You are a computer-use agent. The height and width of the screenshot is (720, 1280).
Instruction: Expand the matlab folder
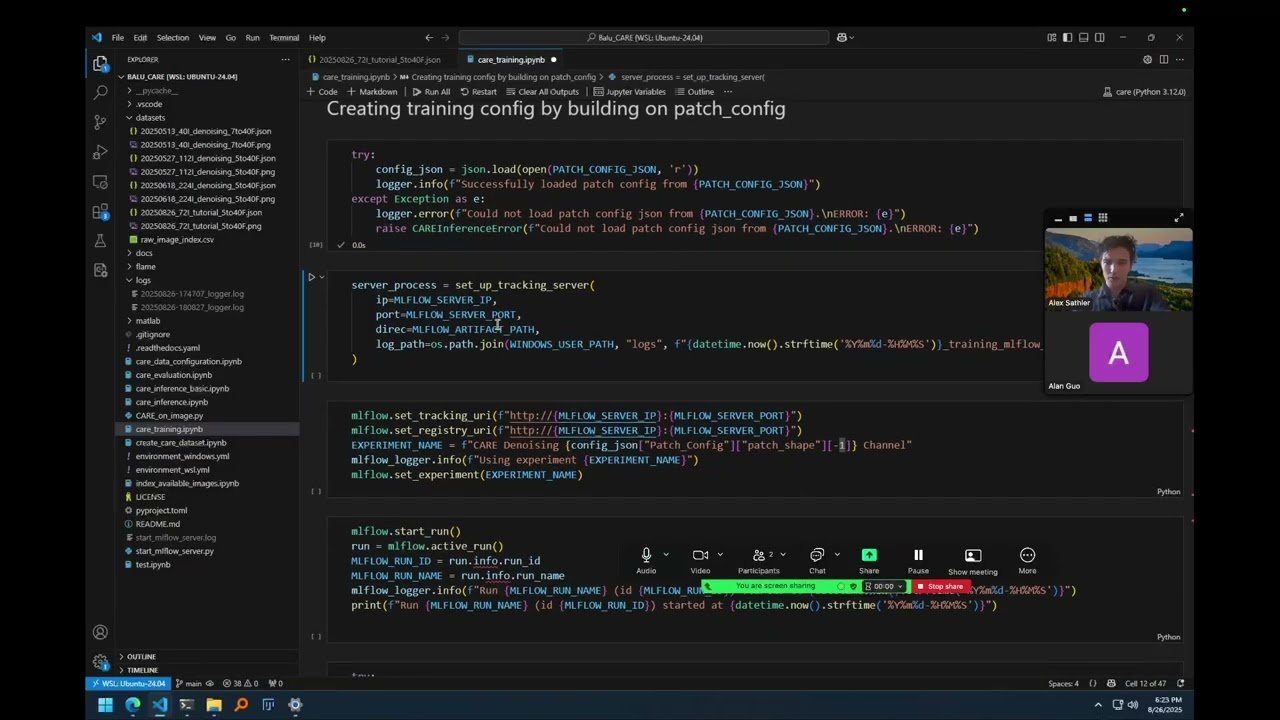click(148, 321)
